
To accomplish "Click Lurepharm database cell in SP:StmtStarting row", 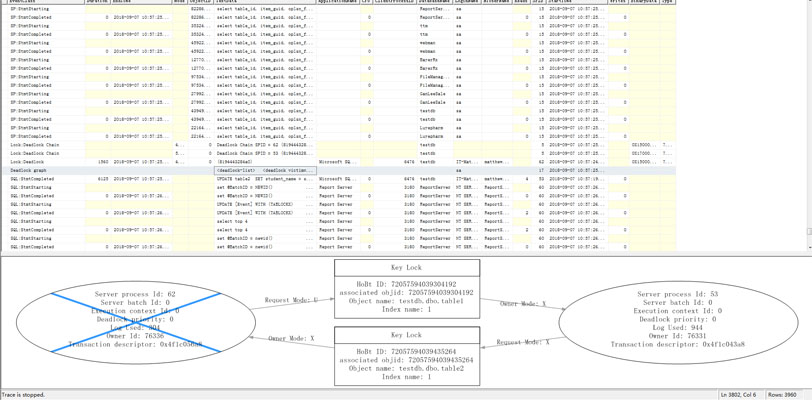I will (436, 127).
